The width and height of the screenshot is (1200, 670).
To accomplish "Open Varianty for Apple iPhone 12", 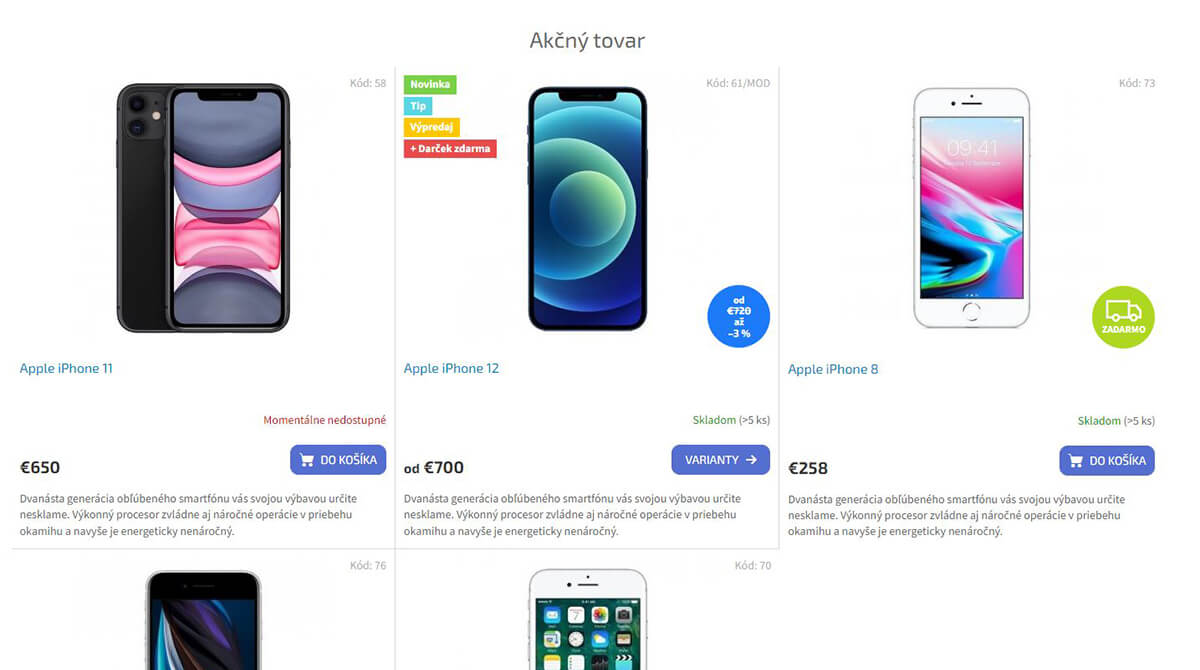I will click(x=721, y=460).
